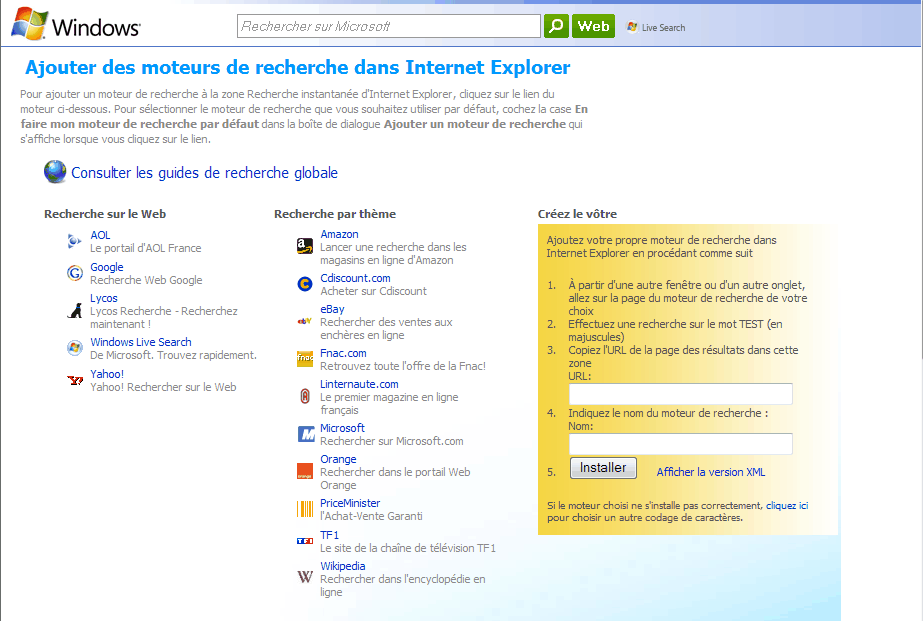Click the text Acheter sur Cdiscount
Screen dimensions: 923x621
(x=373, y=291)
